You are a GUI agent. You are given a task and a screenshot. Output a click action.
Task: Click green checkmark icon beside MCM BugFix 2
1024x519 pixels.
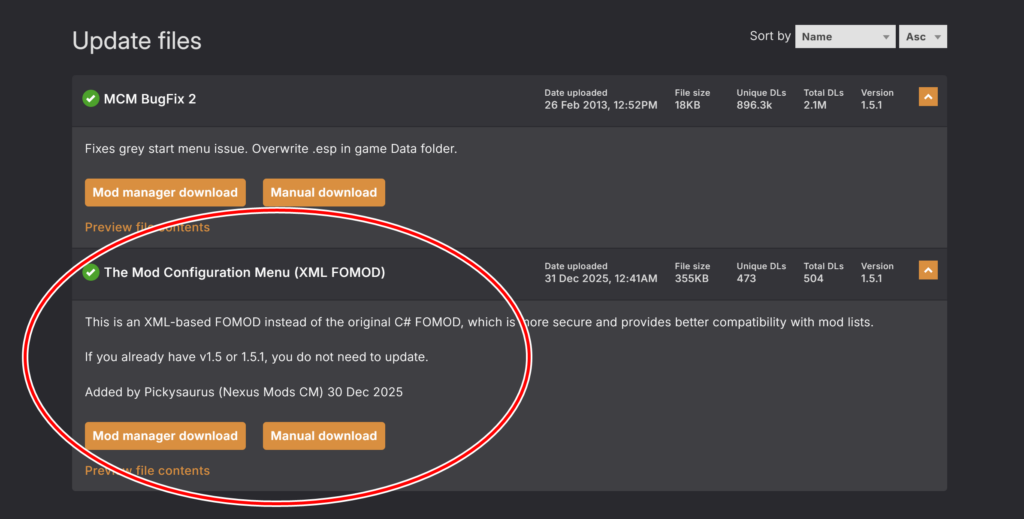pyautogui.click(x=91, y=98)
